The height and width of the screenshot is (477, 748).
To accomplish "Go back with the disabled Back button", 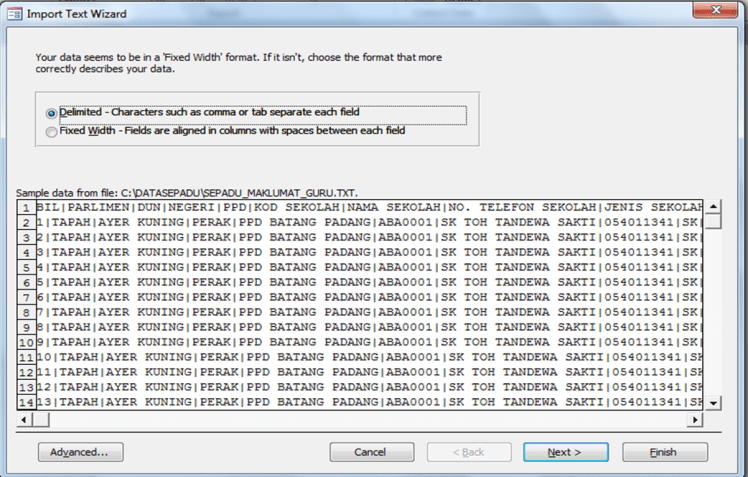I will [x=469, y=452].
